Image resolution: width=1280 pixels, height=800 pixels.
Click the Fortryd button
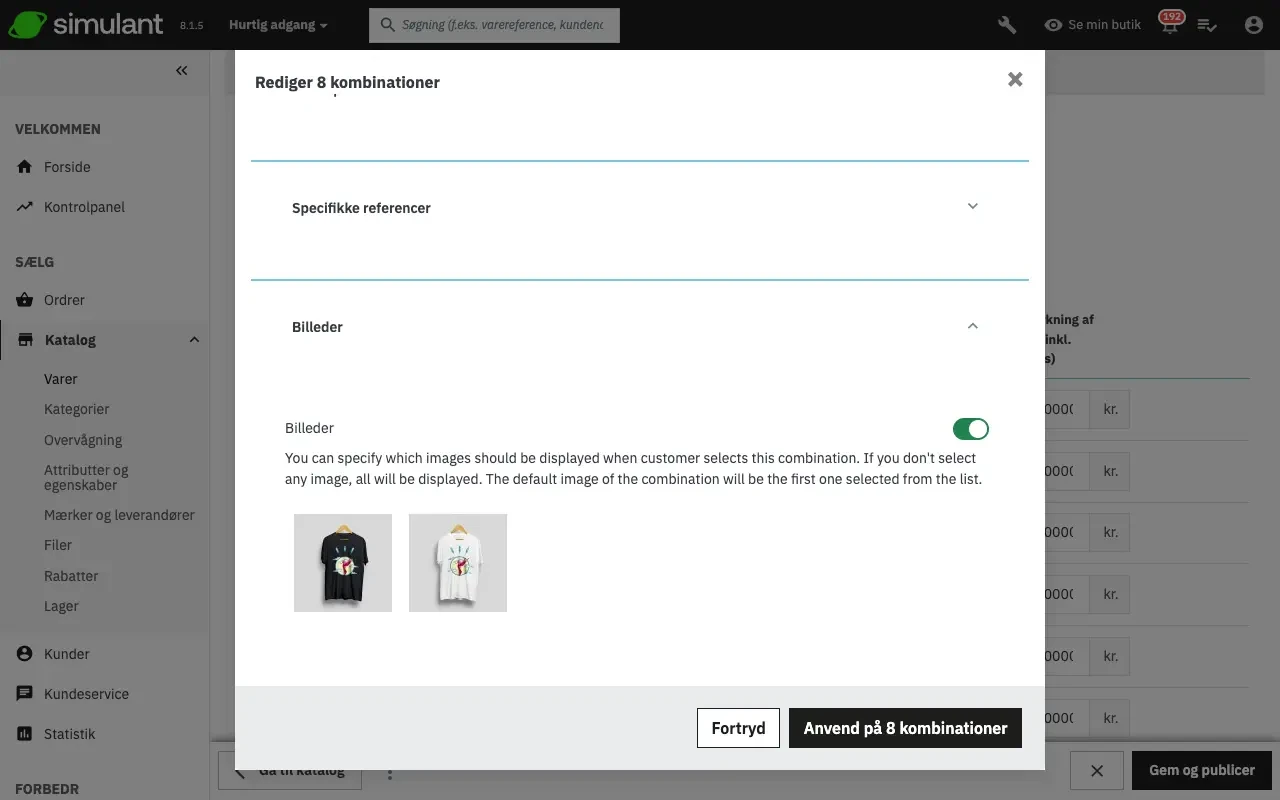[738, 728]
